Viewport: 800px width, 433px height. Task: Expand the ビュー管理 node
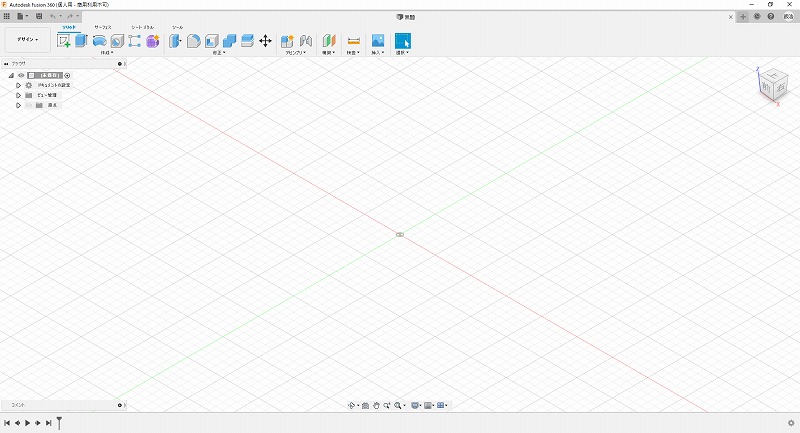click(18, 95)
